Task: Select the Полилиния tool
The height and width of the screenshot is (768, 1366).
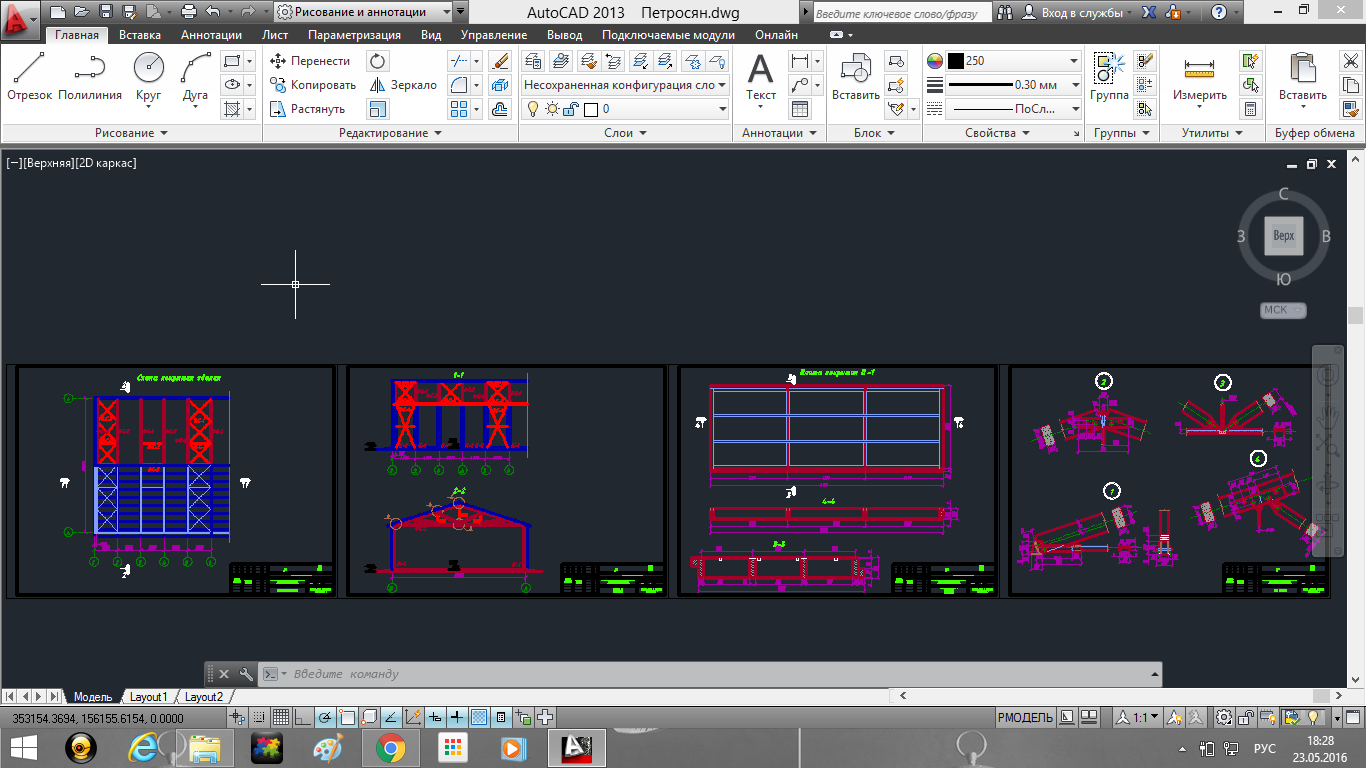Action: [90, 77]
